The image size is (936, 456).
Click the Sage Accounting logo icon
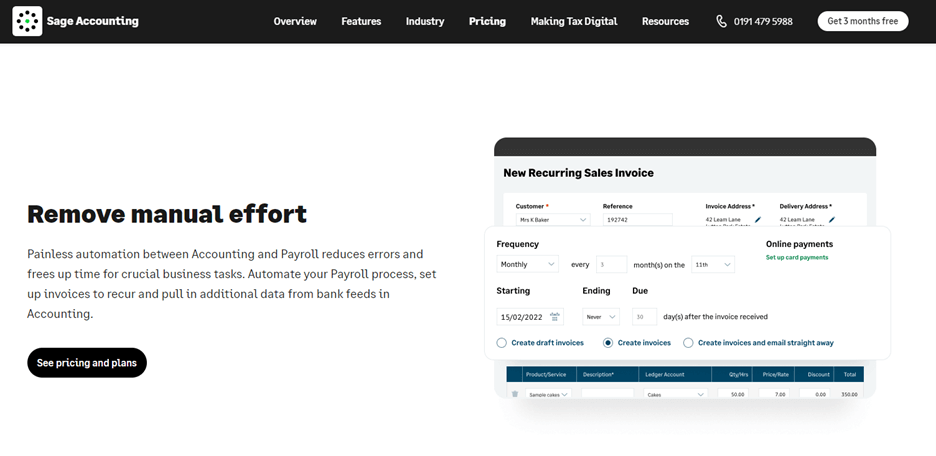(27, 21)
